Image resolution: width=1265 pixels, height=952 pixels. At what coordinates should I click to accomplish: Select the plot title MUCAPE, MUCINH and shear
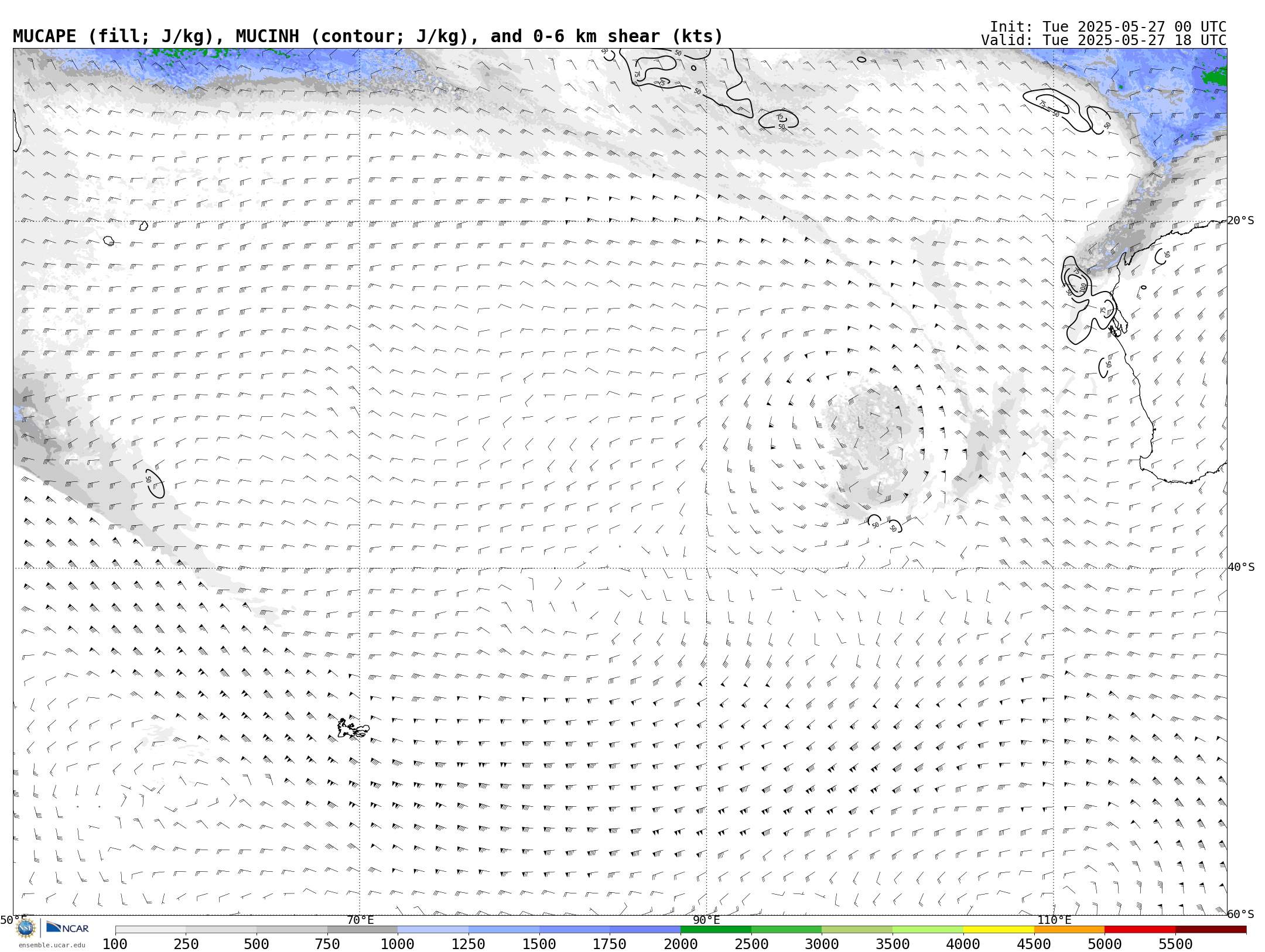click(x=368, y=36)
